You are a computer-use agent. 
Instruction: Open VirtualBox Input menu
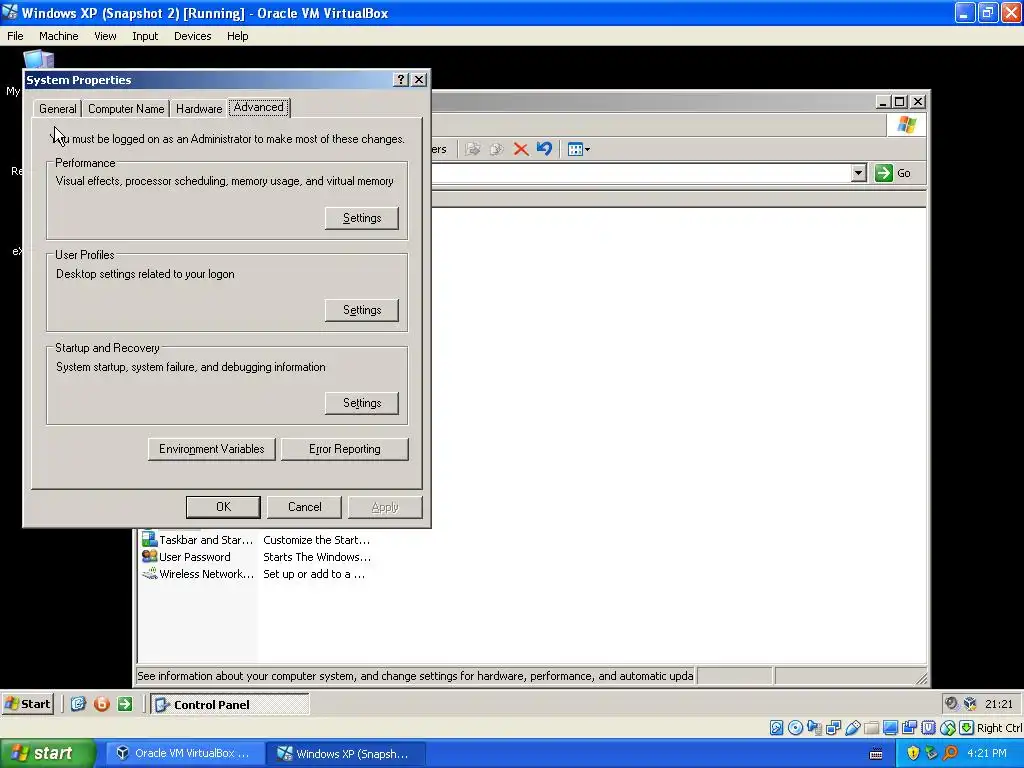[x=145, y=36]
